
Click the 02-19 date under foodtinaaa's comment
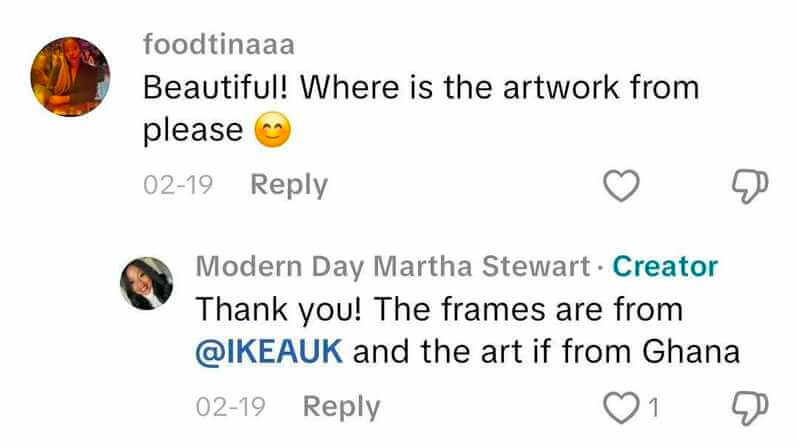click(x=178, y=185)
